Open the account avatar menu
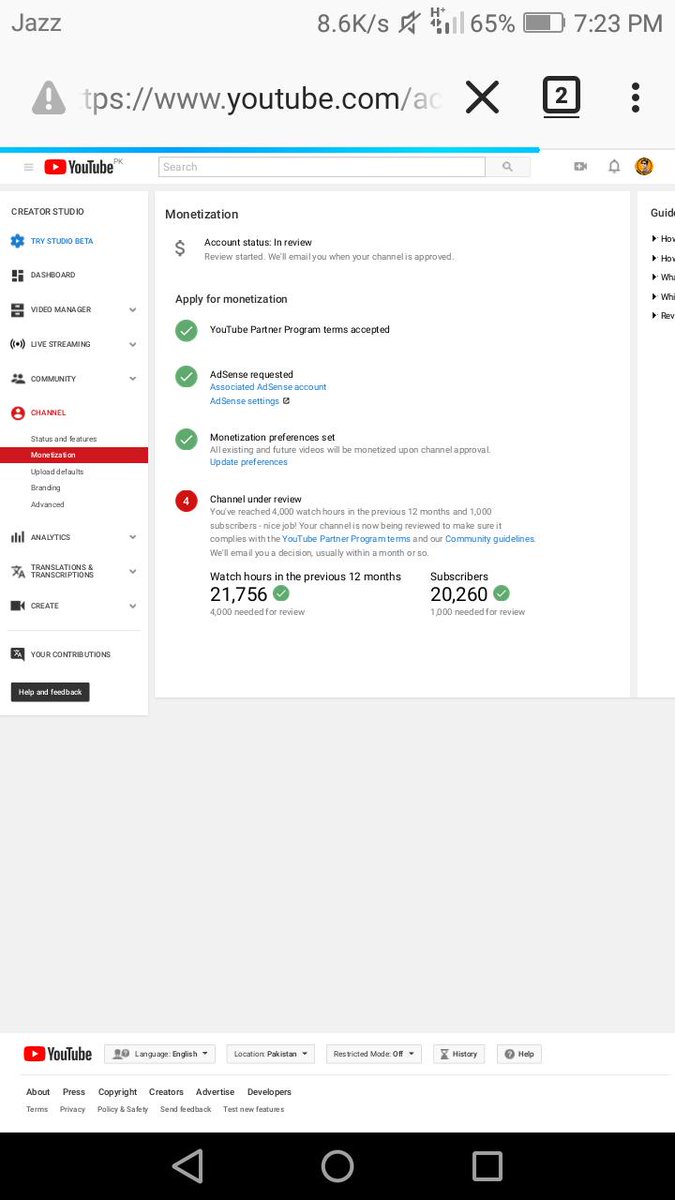The image size is (675, 1200). point(644,167)
